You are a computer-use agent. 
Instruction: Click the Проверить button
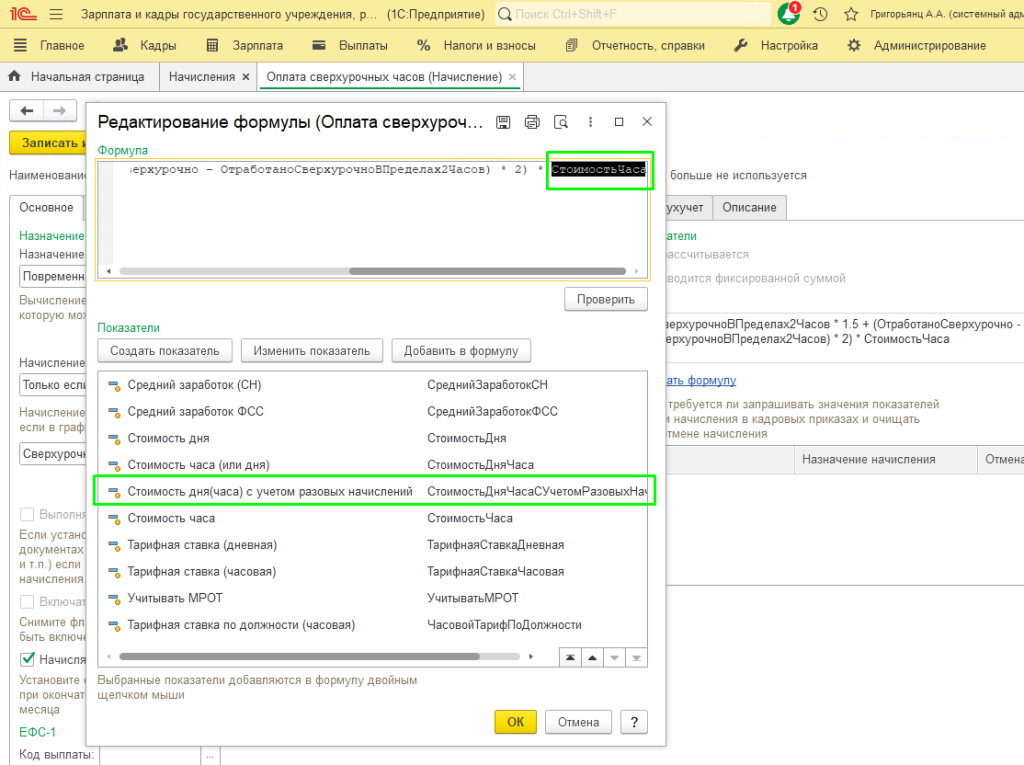coord(606,299)
